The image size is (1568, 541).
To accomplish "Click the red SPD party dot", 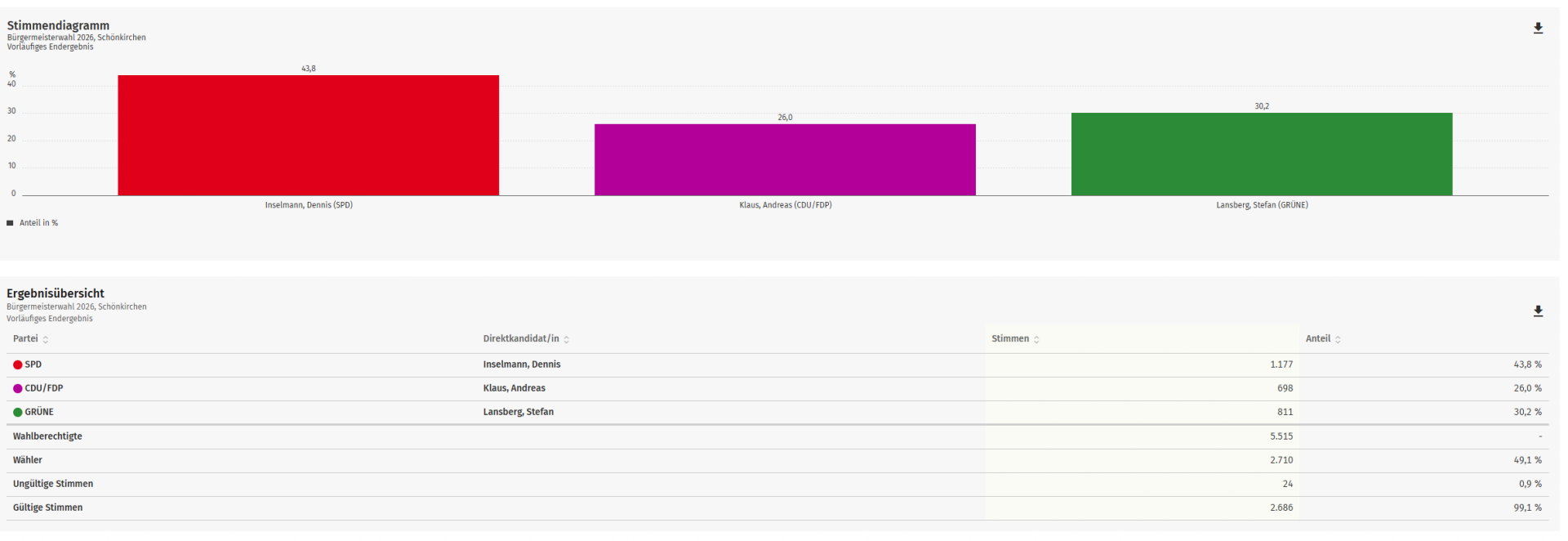I will coord(18,365).
